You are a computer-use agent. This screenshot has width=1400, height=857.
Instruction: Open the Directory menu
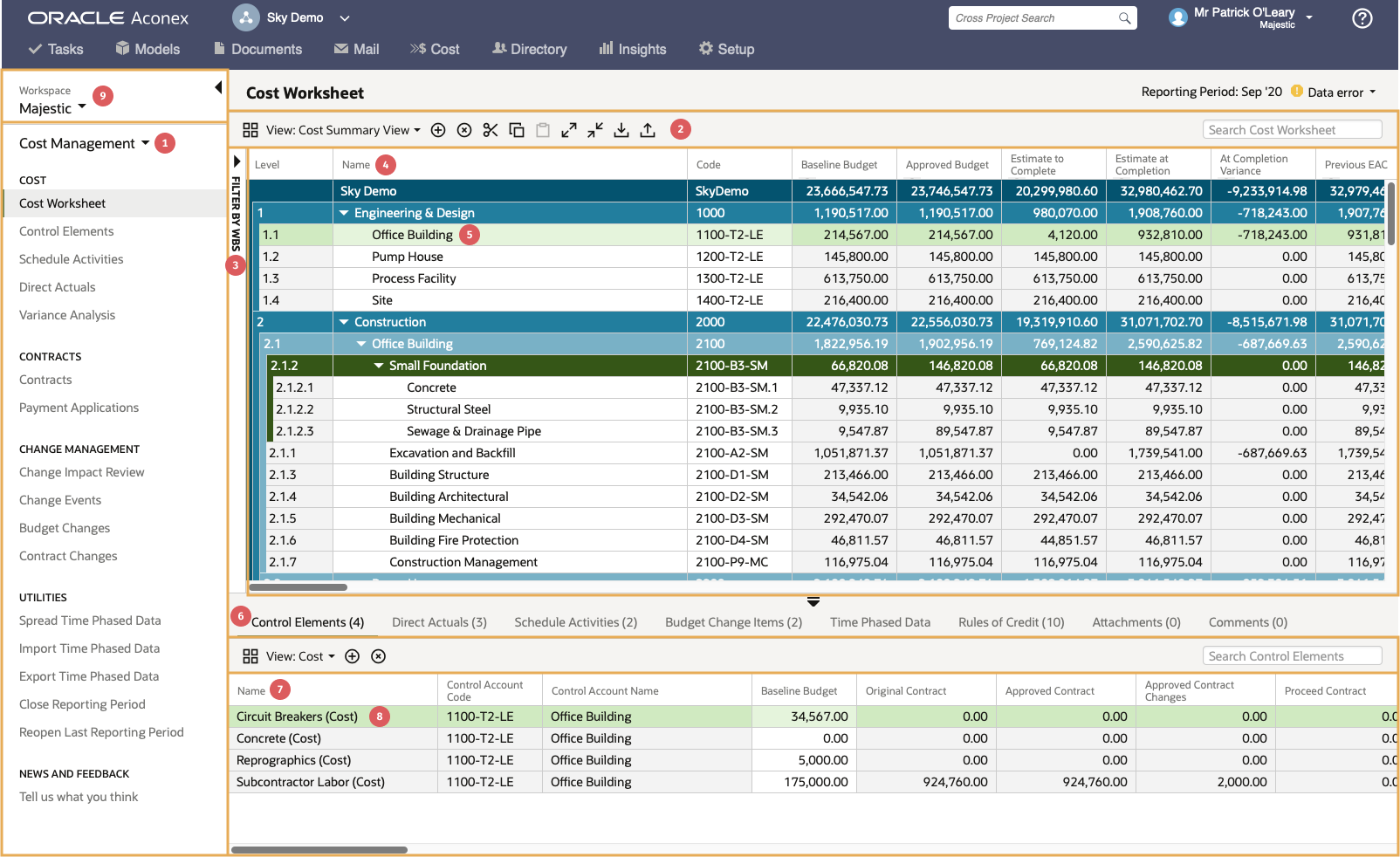(x=529, y=49)
